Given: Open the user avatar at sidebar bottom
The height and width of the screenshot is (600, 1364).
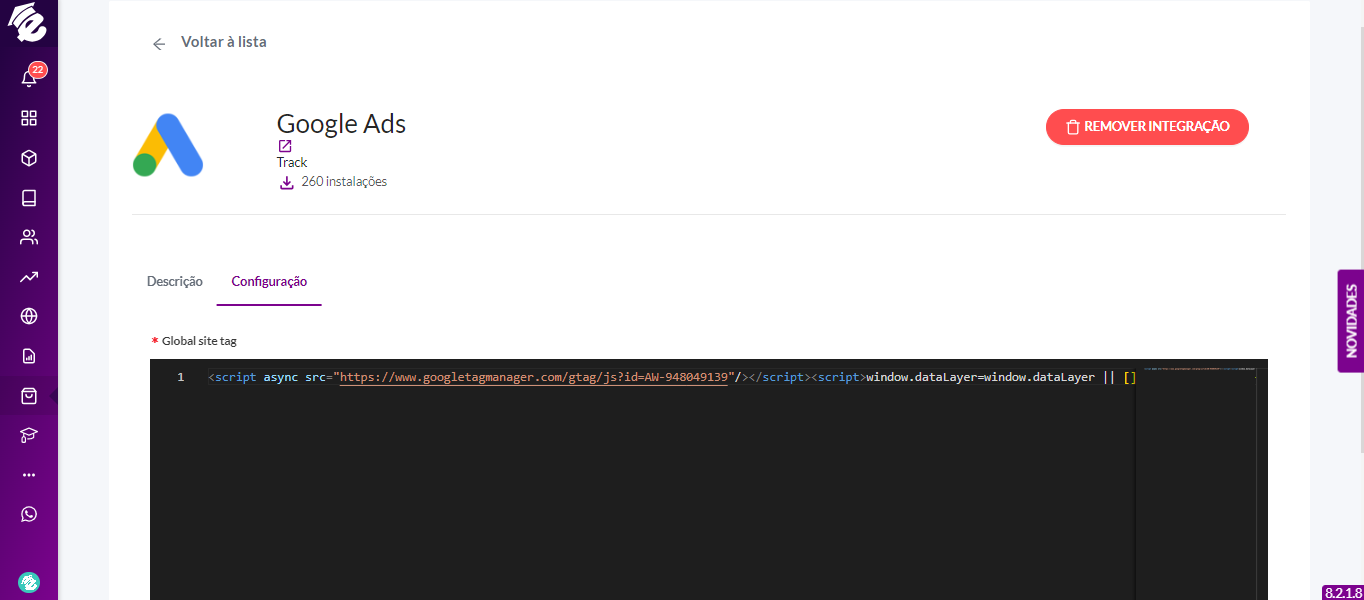Looking at the screenshot, I should (x=29, y=582).
